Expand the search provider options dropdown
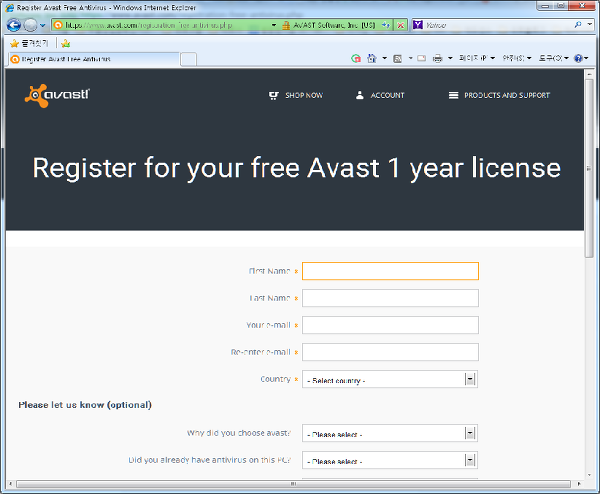Image resolution: width=600 pixels, height=494 pixels. pyautogui.click(x=590, y=25)
